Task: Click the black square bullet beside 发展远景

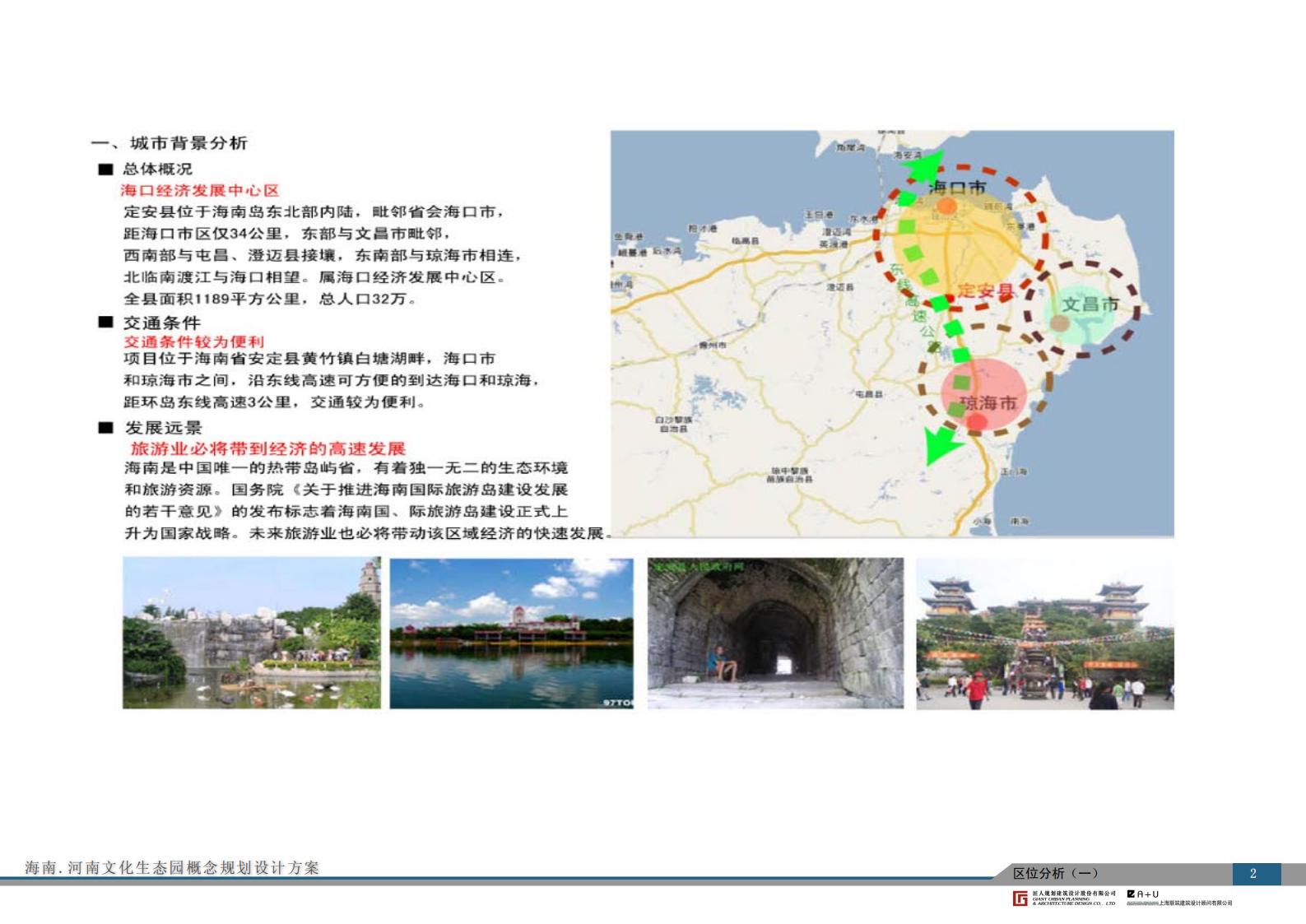Action: 105,428
